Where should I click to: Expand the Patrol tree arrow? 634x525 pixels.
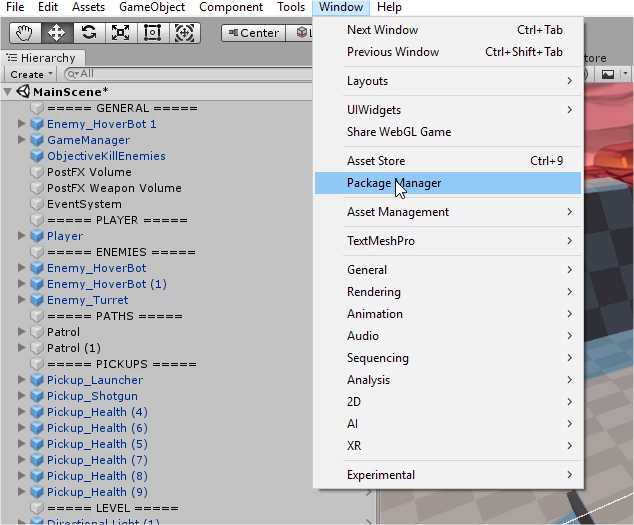coord(22,332)
